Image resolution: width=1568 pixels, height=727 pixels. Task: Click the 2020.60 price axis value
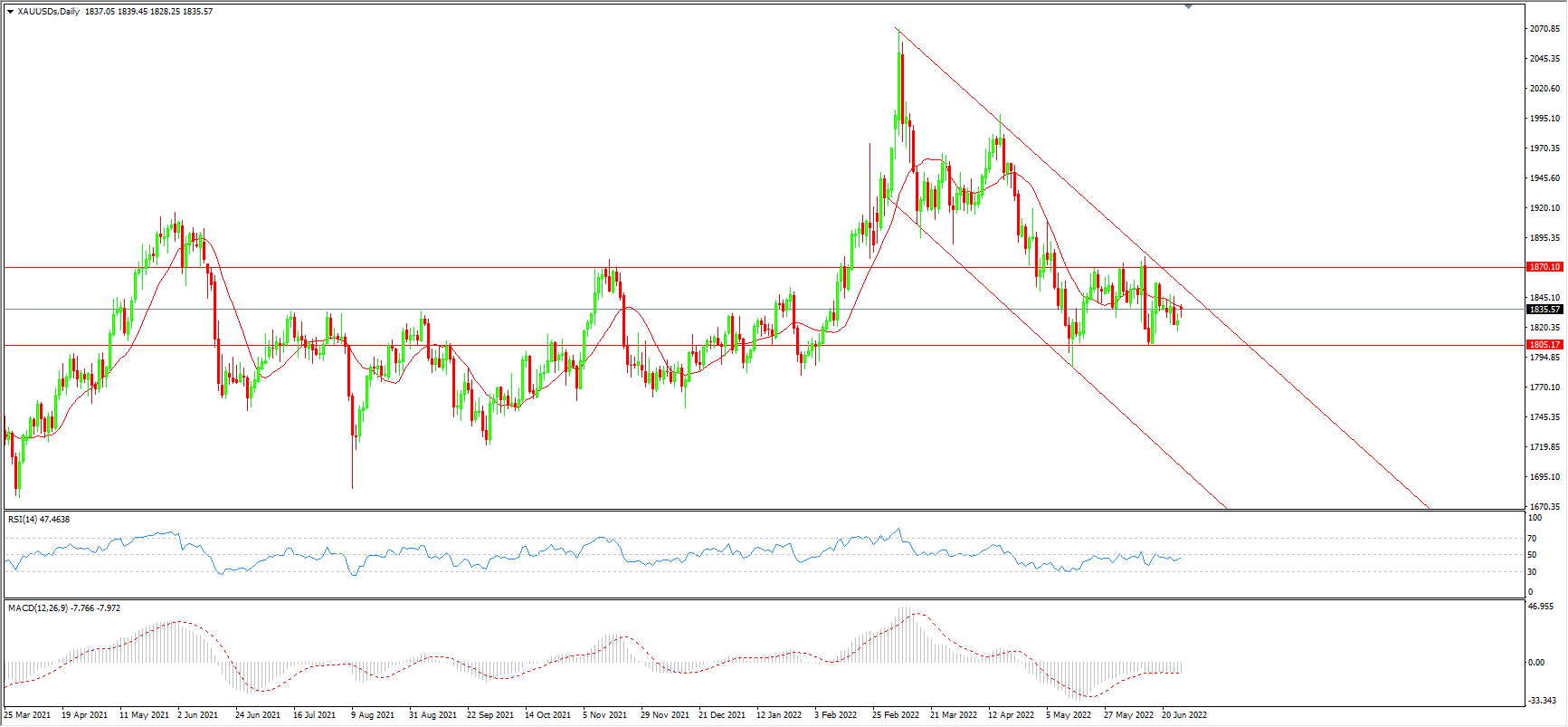[x=1544, y=89]
